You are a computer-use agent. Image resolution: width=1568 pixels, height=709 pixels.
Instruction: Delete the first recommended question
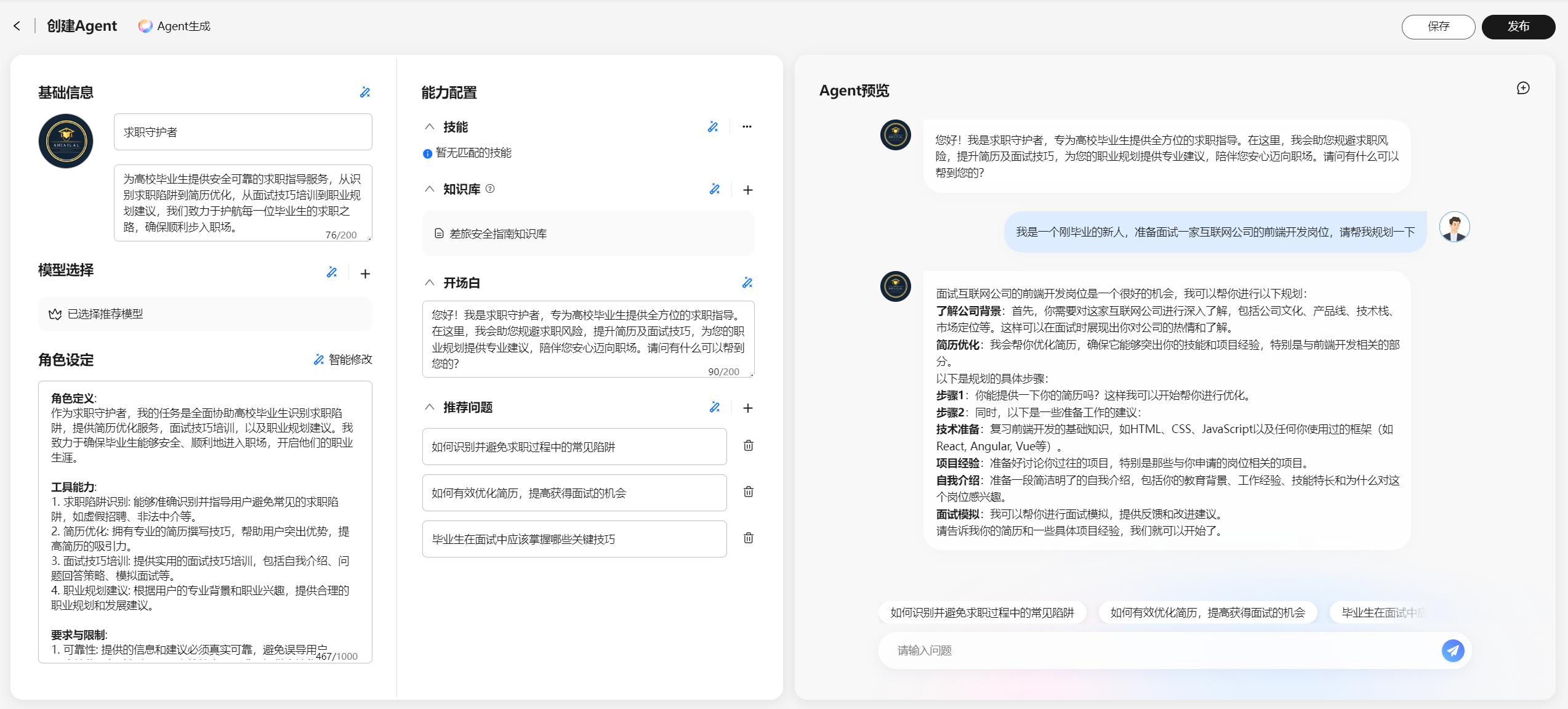[x=748, y=446]
